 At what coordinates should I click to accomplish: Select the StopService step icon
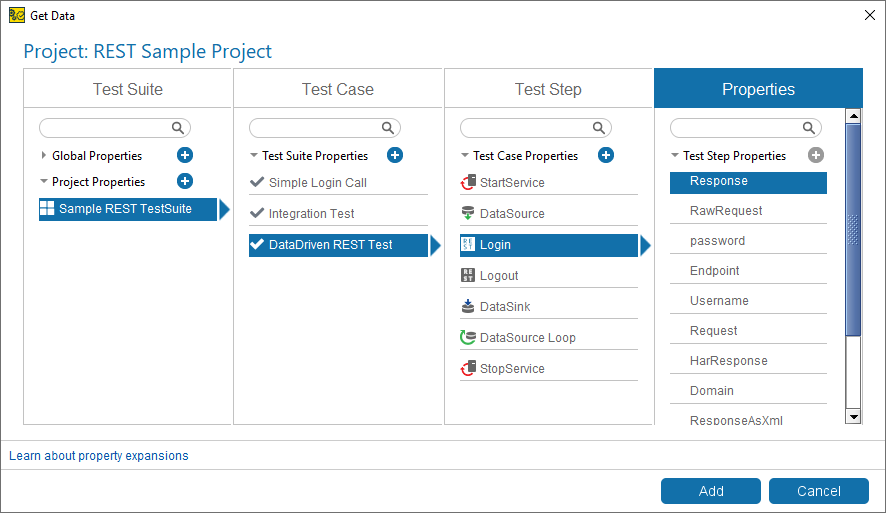coord(468,368)
